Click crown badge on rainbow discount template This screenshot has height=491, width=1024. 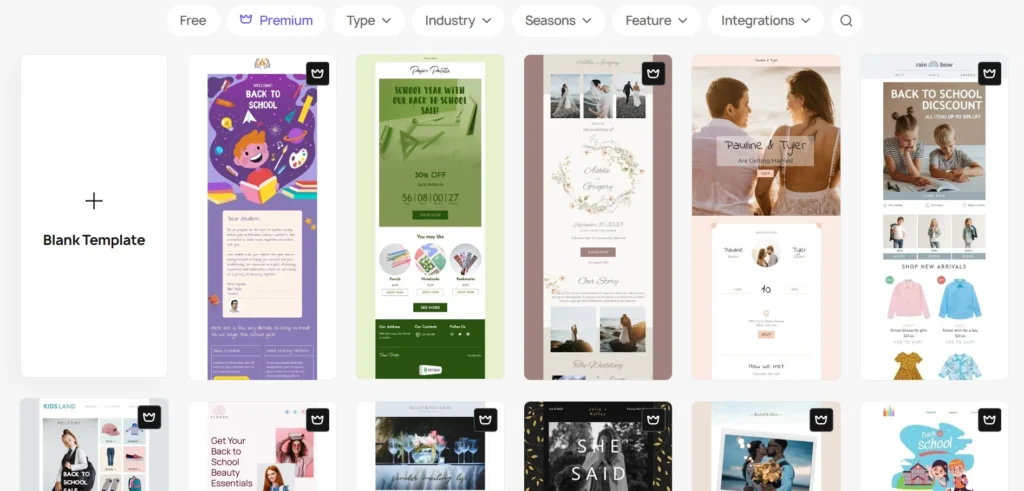(989, 74)
